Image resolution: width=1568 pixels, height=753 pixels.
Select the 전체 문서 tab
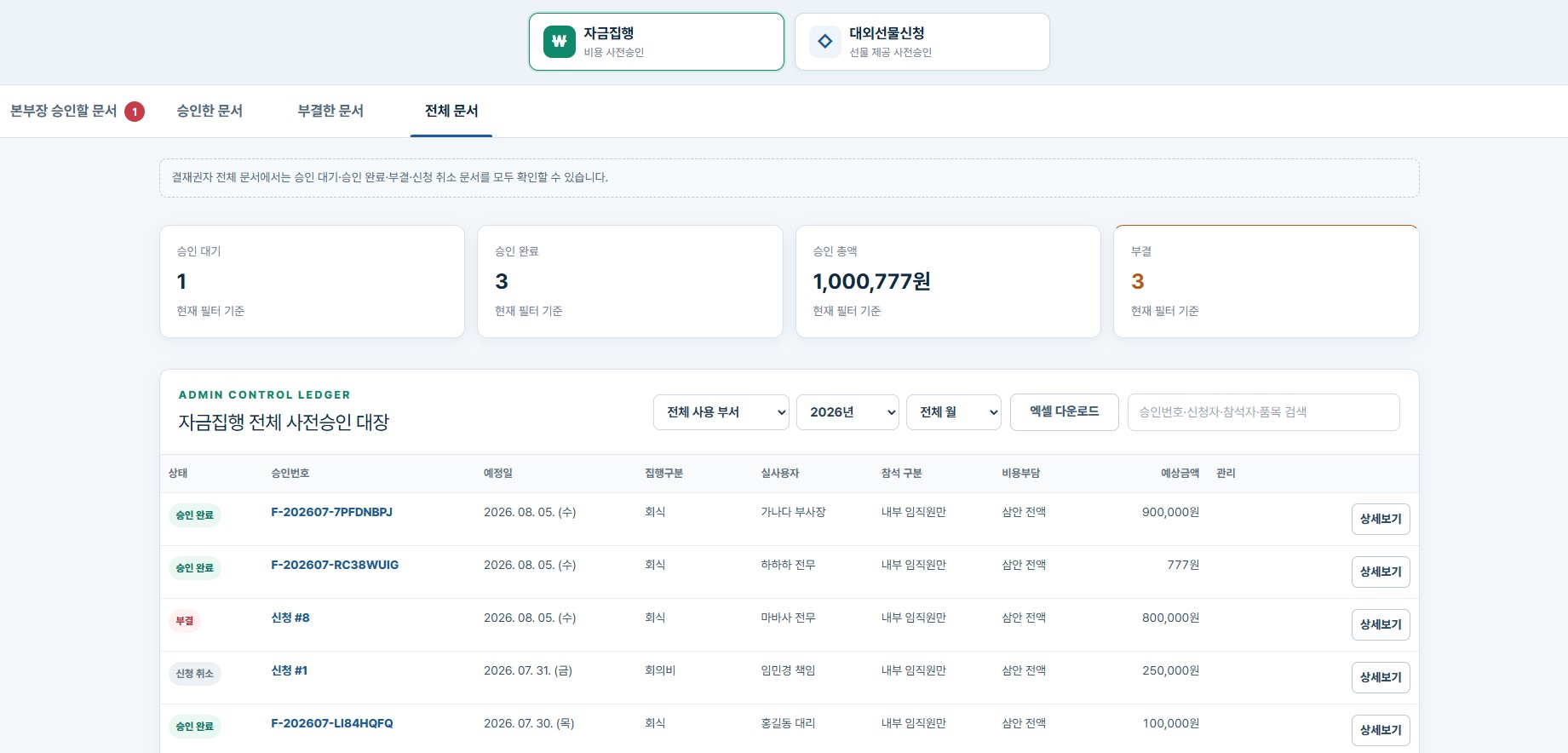click(451, 111)
